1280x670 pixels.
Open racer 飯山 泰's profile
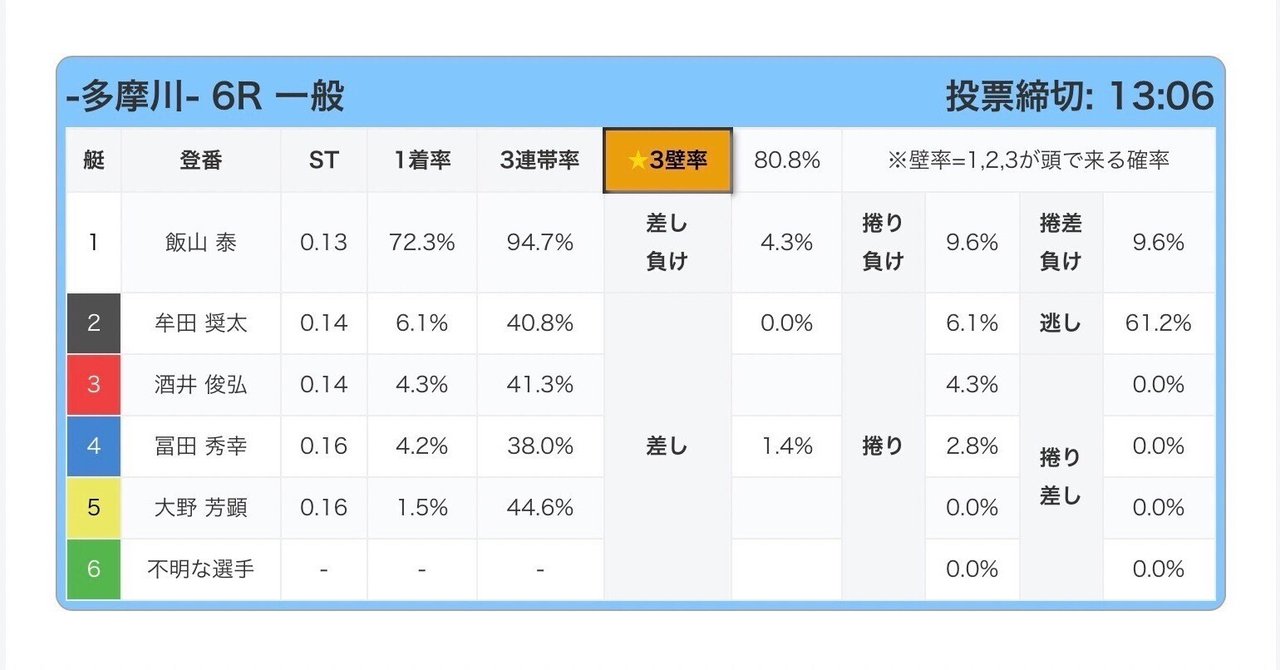pyautogui.click(x=201, y=242)
